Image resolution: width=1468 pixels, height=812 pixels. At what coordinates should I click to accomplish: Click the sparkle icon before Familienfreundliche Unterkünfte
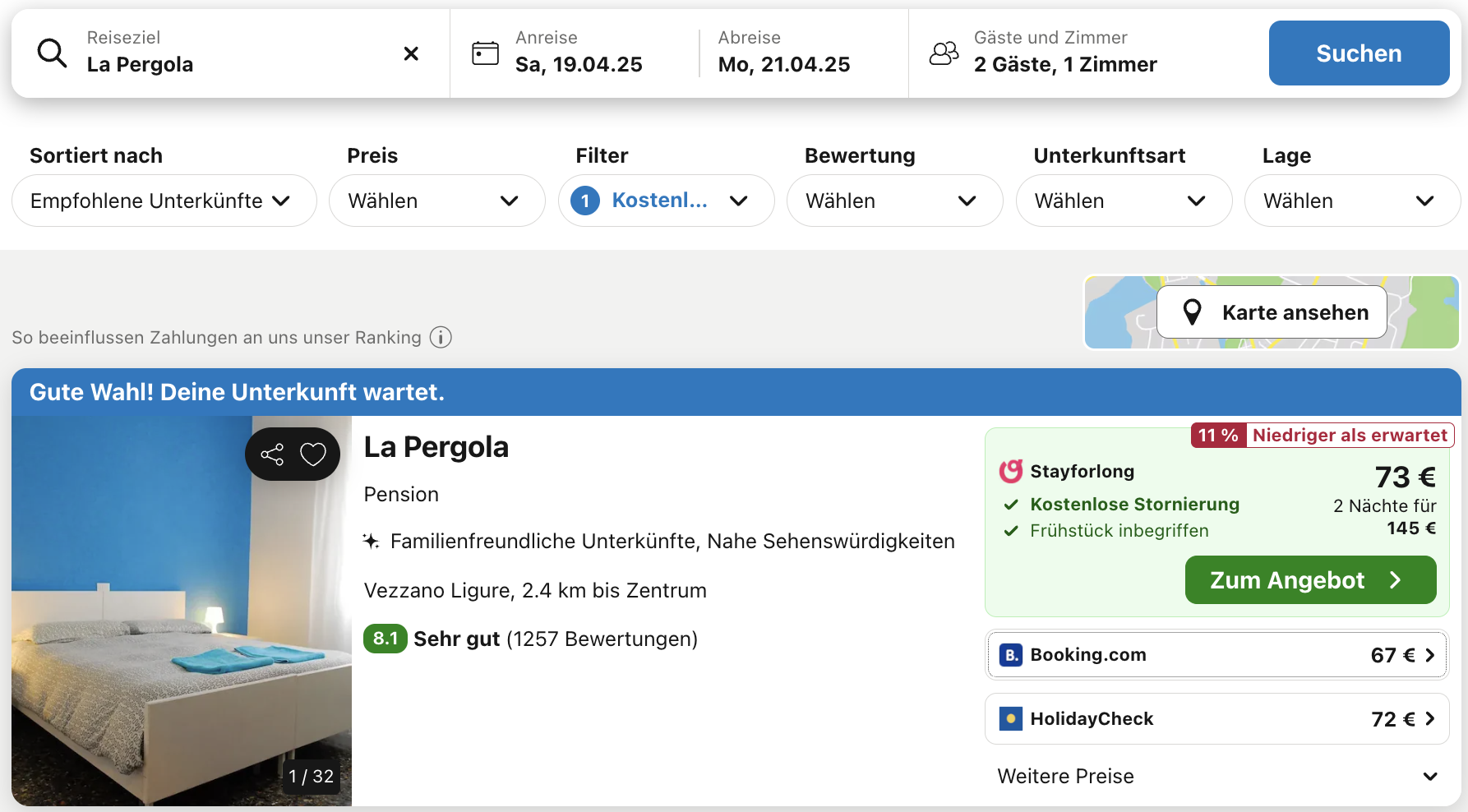[x=371, y=541]
